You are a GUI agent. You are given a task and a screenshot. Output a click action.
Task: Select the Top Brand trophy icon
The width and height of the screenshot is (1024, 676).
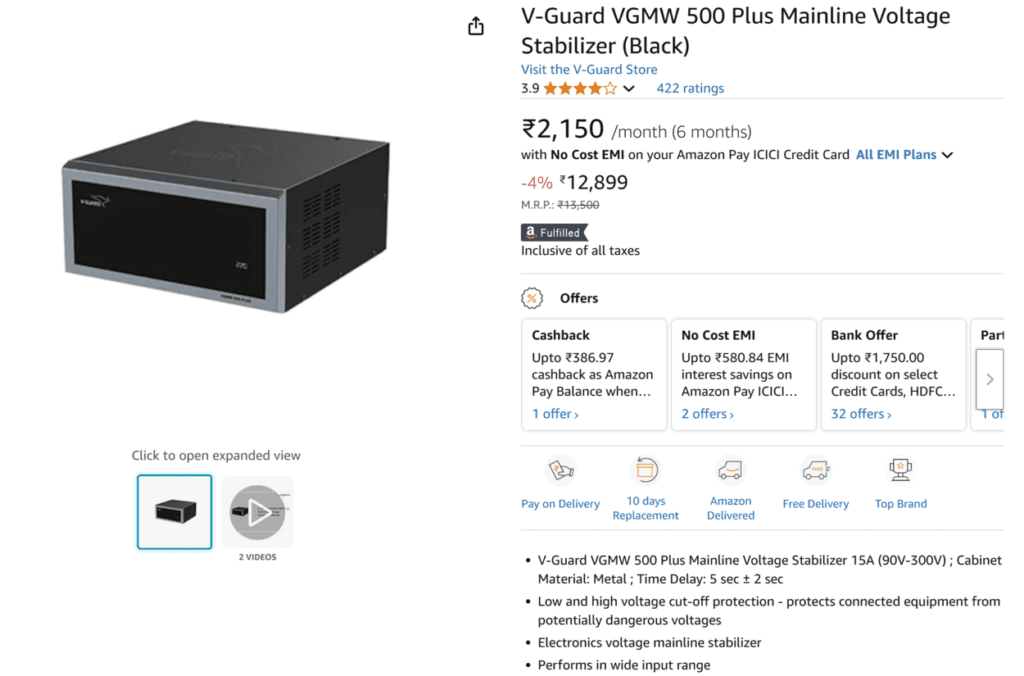[x=899, y=468]
